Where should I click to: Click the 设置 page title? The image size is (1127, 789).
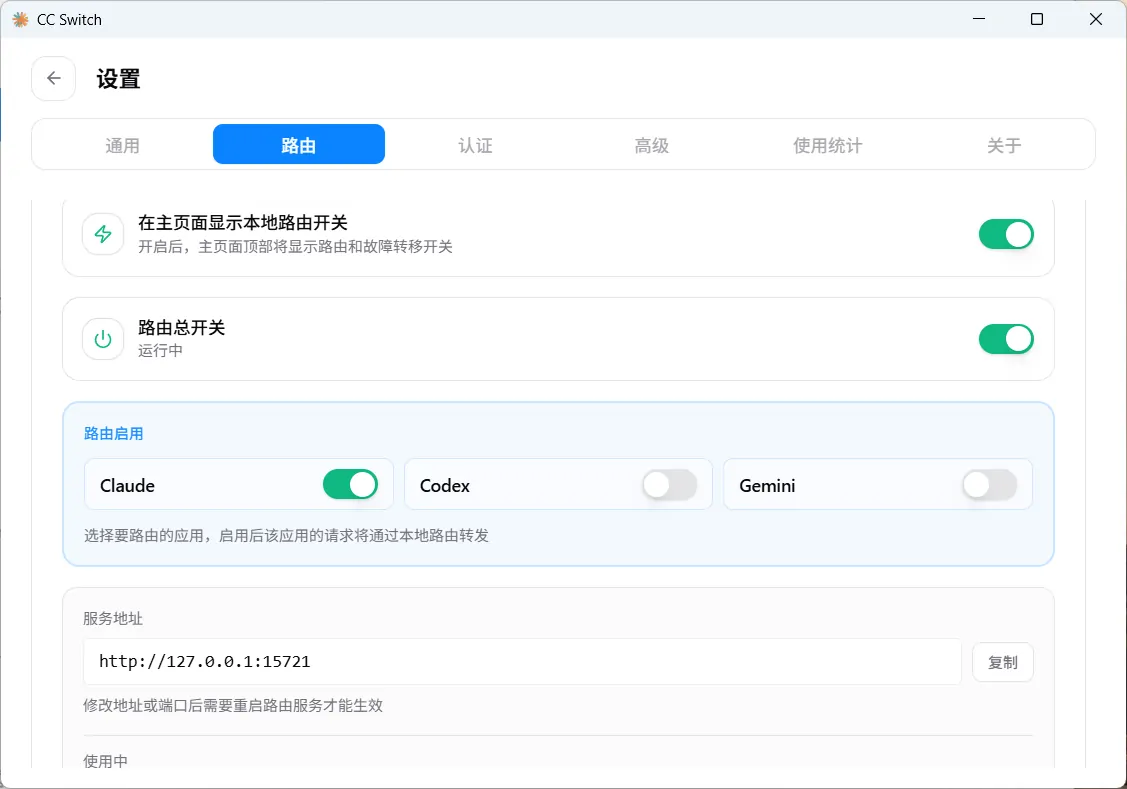119,79
